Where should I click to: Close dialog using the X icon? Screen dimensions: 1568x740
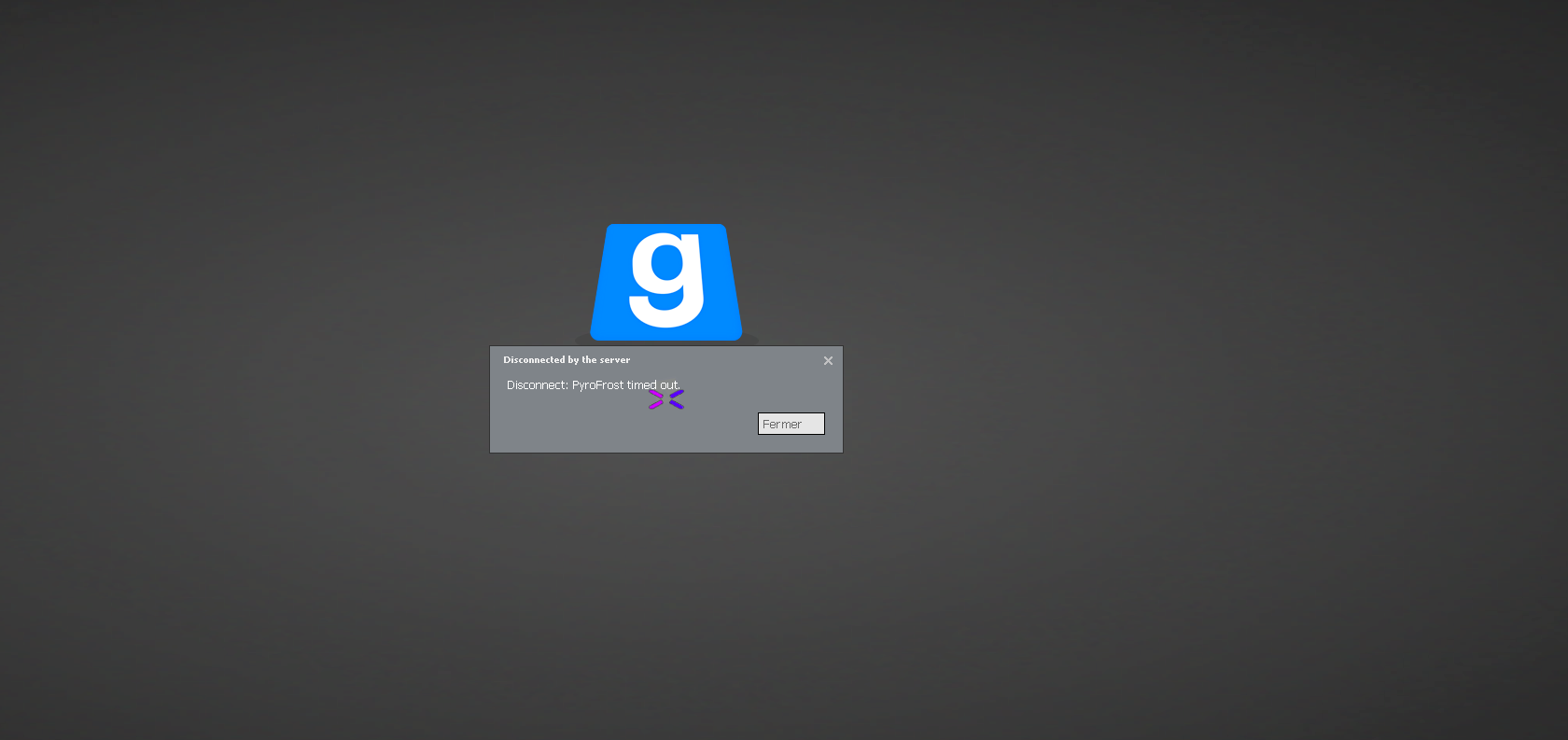(828, 361)
